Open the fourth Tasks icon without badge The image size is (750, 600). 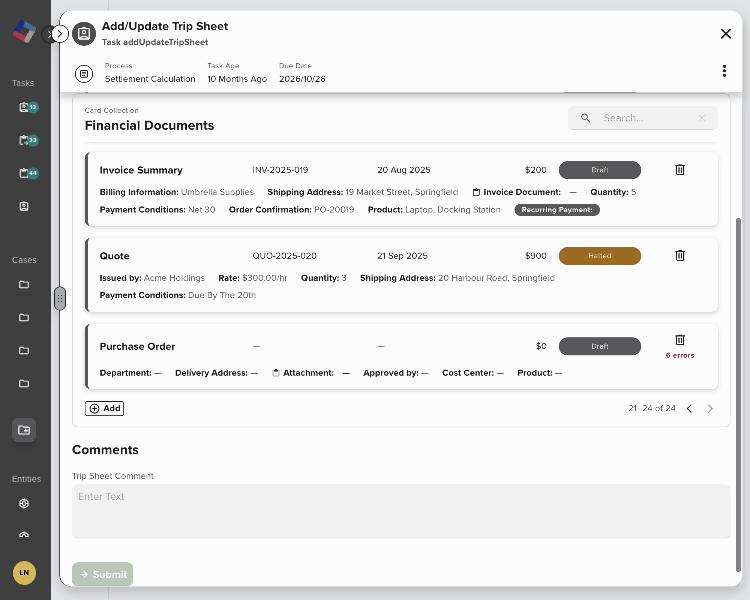24,206
